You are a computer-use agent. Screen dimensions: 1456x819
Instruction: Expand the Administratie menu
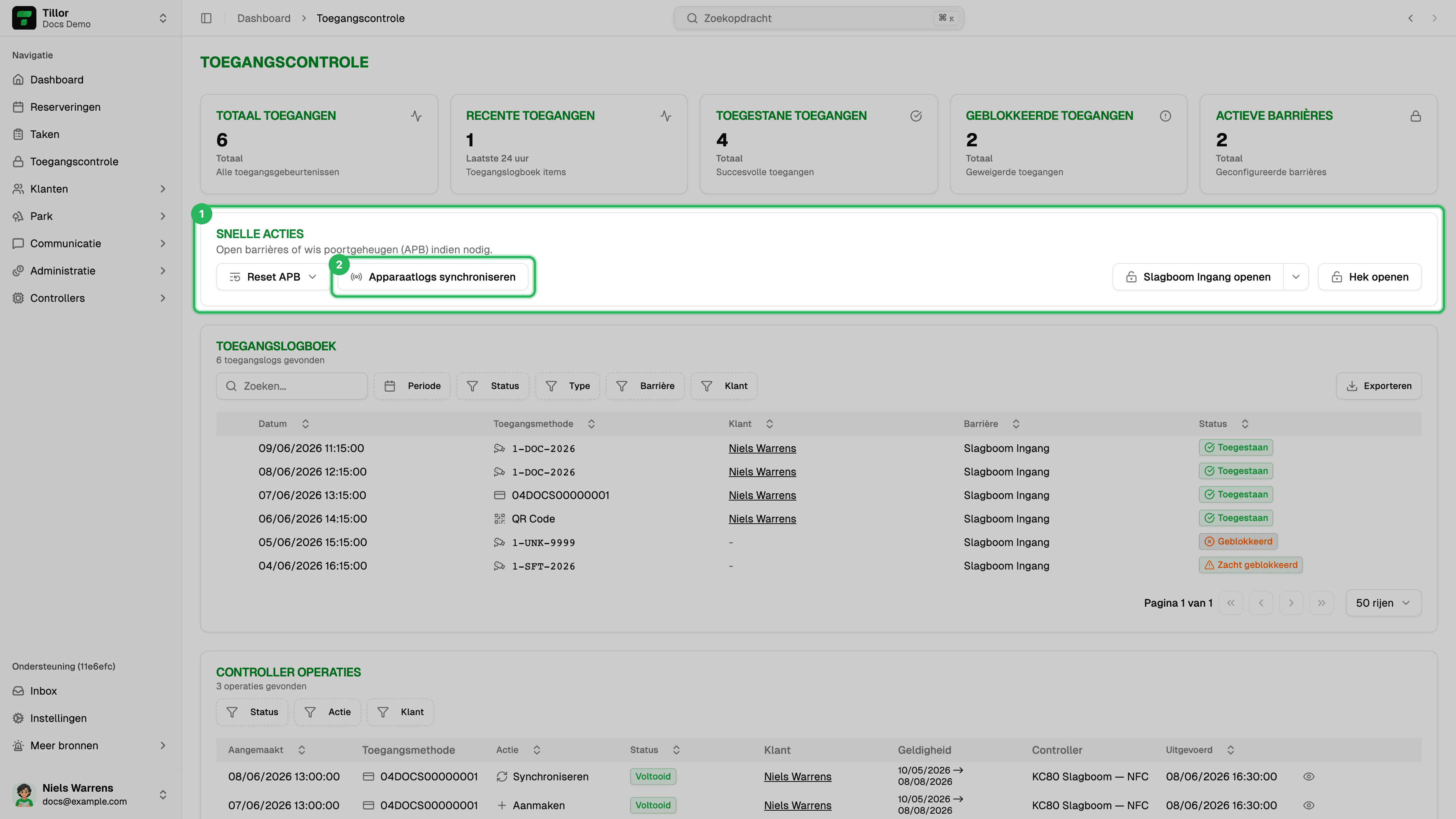(91, 271)
